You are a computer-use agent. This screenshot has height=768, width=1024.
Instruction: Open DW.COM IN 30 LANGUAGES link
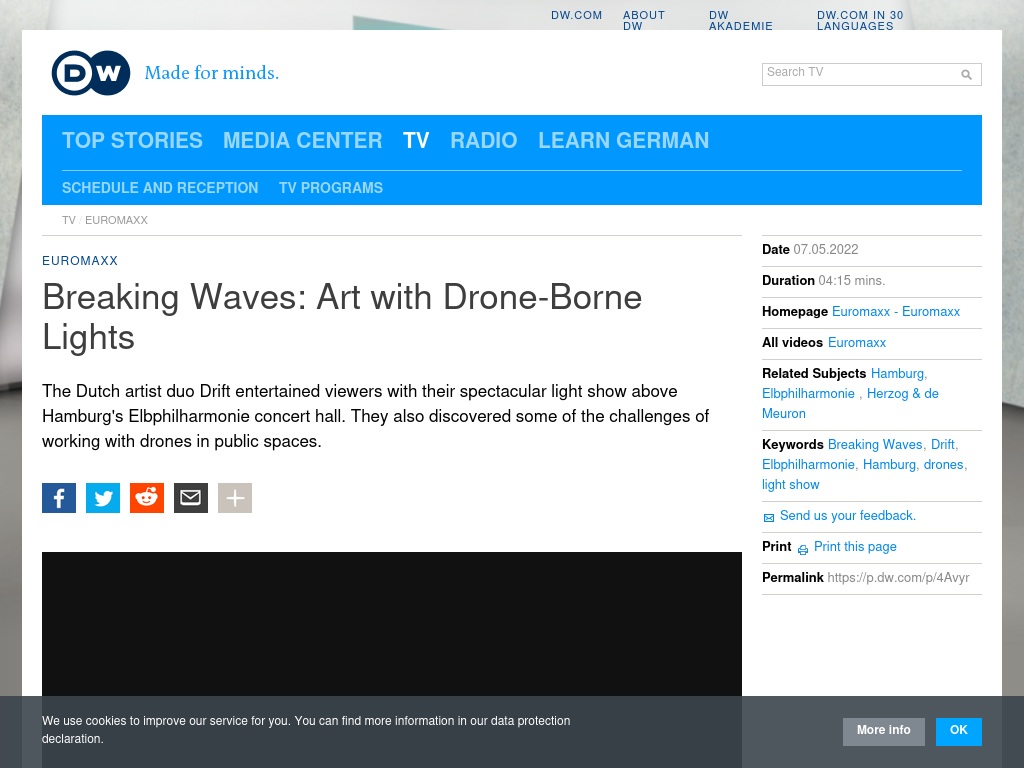[860, 20]
